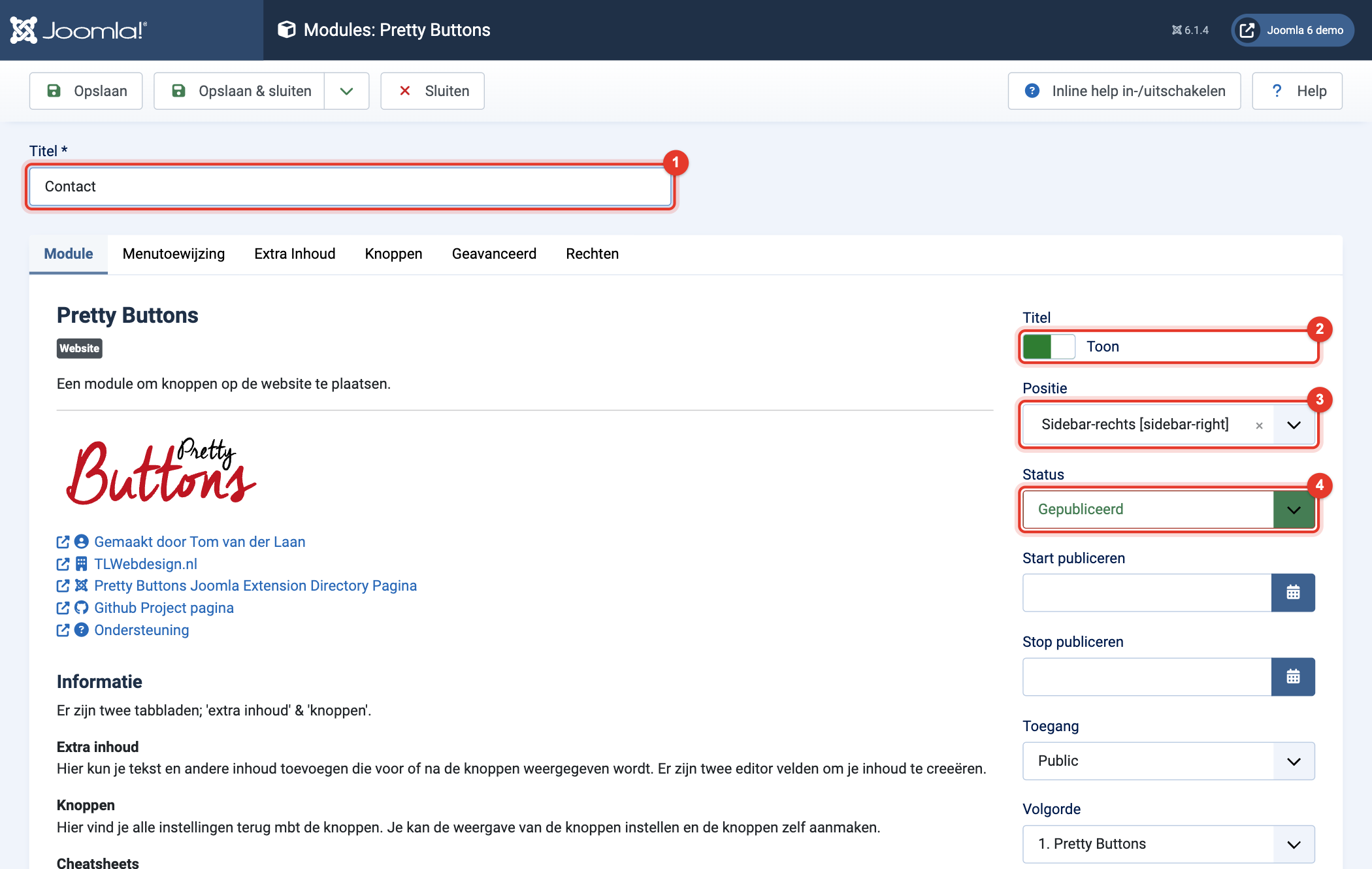1372x869 pixels.
Task: Click inside the Titel input containing Contact
Action: click(351, 187)
